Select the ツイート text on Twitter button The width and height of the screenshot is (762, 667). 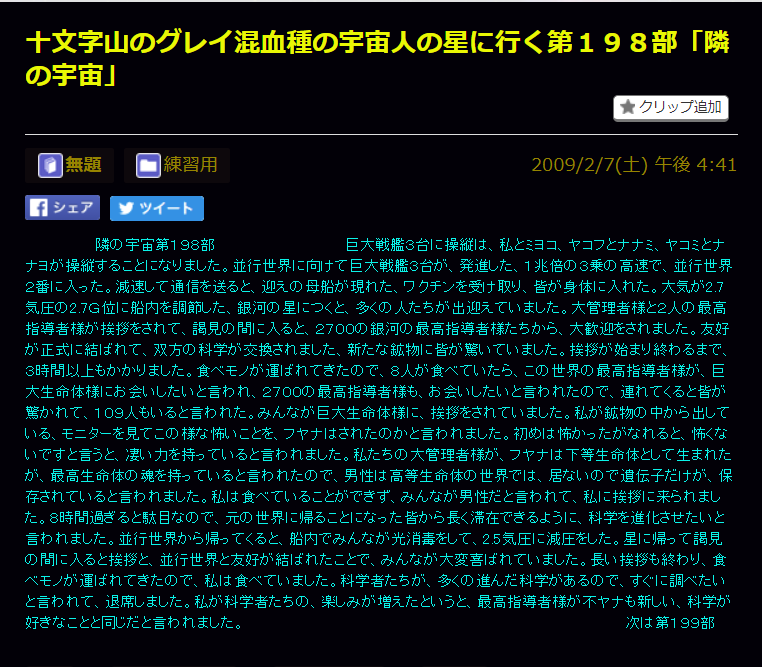click(x=166, y=208)
